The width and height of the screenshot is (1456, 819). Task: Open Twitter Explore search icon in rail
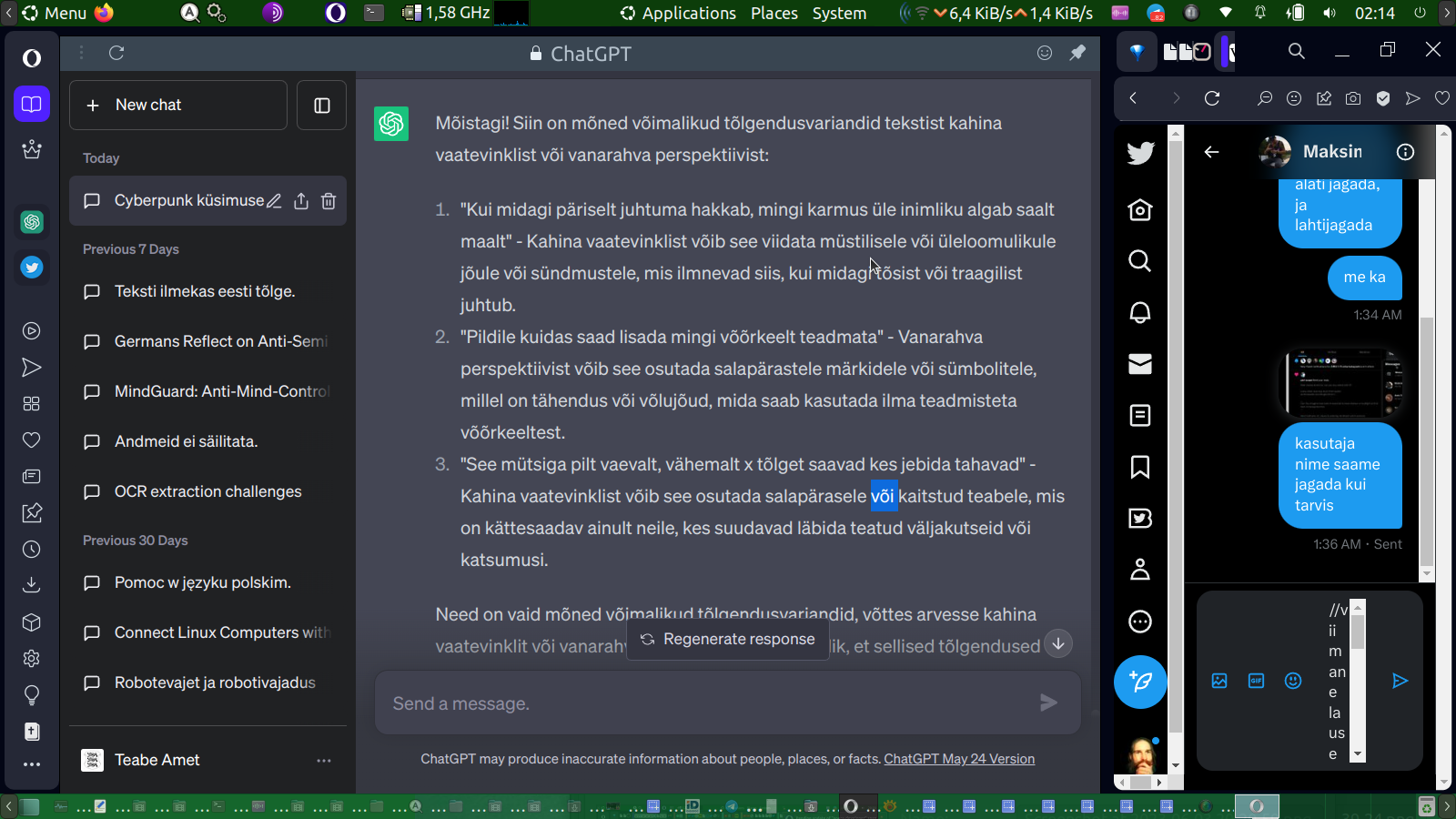(x=1140, y=261)
